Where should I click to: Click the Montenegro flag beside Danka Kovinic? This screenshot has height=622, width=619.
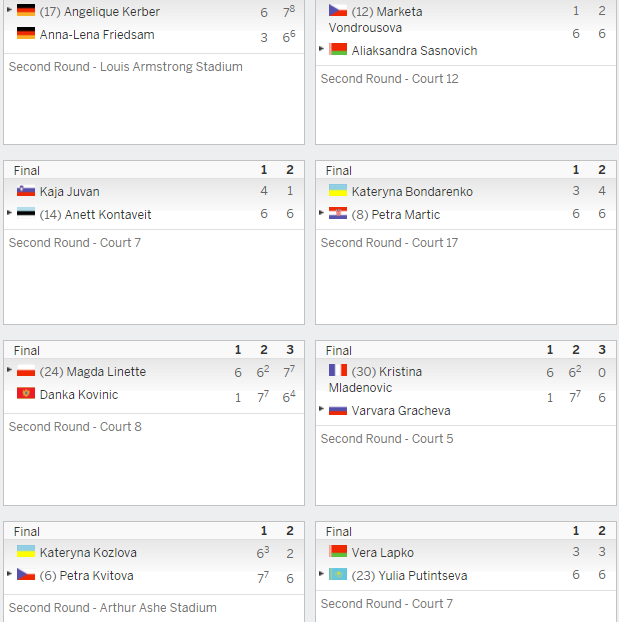(26, 394)
